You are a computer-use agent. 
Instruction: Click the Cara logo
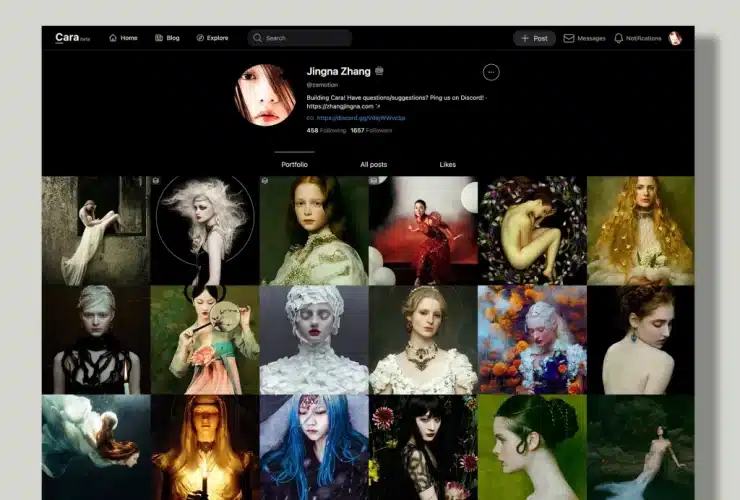[67, 38]
